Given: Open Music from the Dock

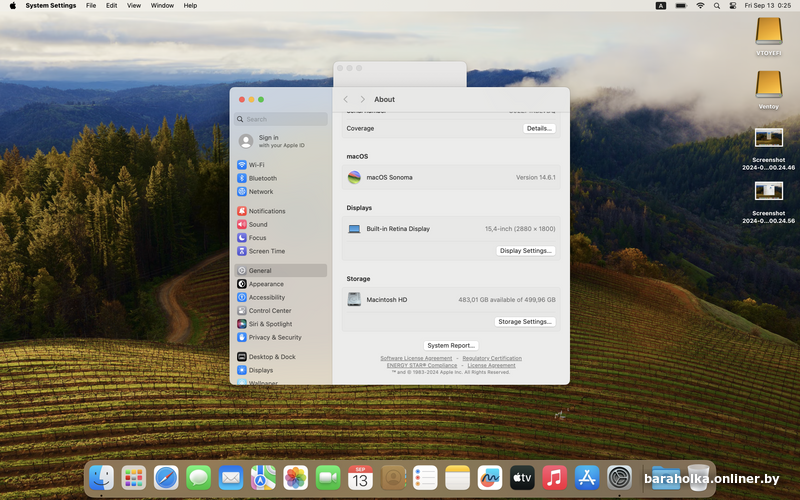Looking at the screenshot, I should pos(555,478).
